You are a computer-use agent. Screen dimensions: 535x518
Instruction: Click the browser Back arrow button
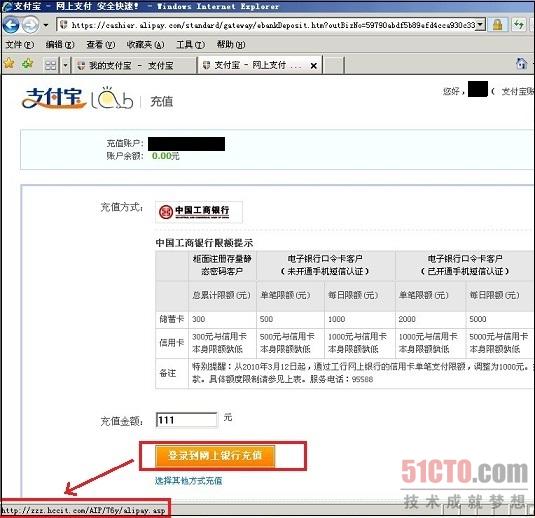tap(11, 25)
